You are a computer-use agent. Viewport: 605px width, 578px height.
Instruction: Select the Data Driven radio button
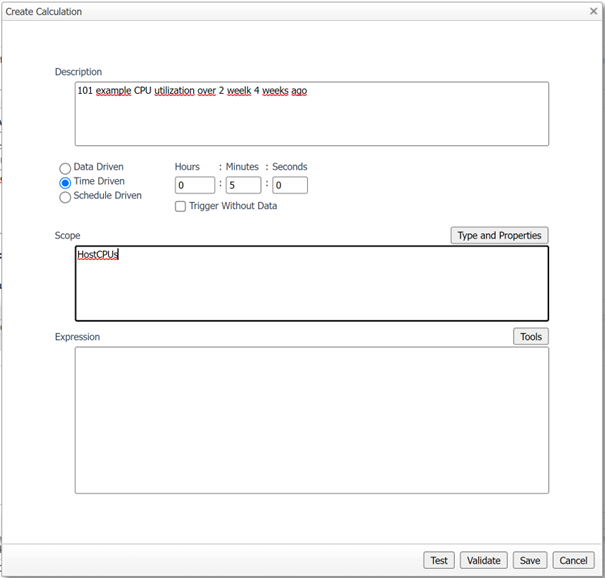pos(66,169)
